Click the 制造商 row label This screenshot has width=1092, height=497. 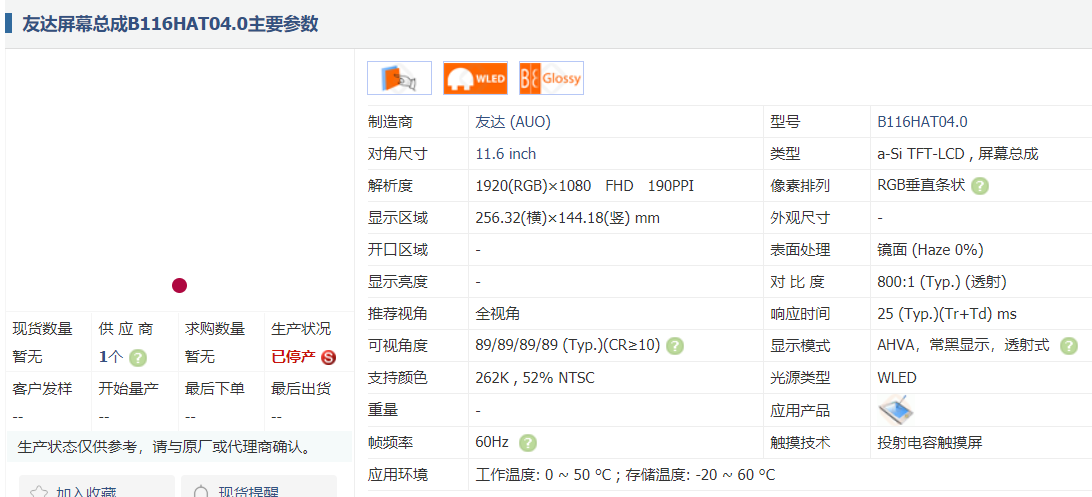pyautogui.click(x=390, y=122)
